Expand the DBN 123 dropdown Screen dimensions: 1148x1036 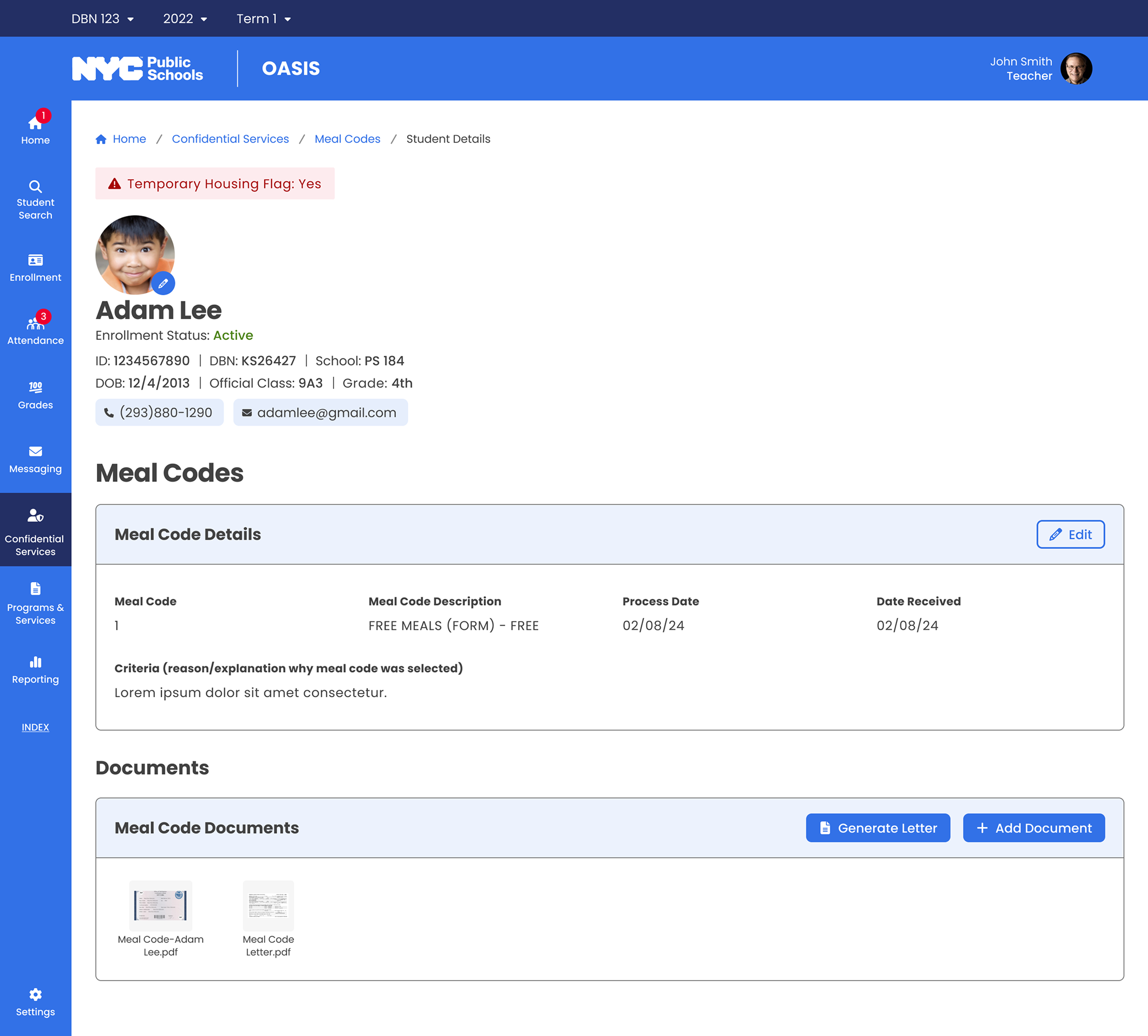[x=103, y=19]
